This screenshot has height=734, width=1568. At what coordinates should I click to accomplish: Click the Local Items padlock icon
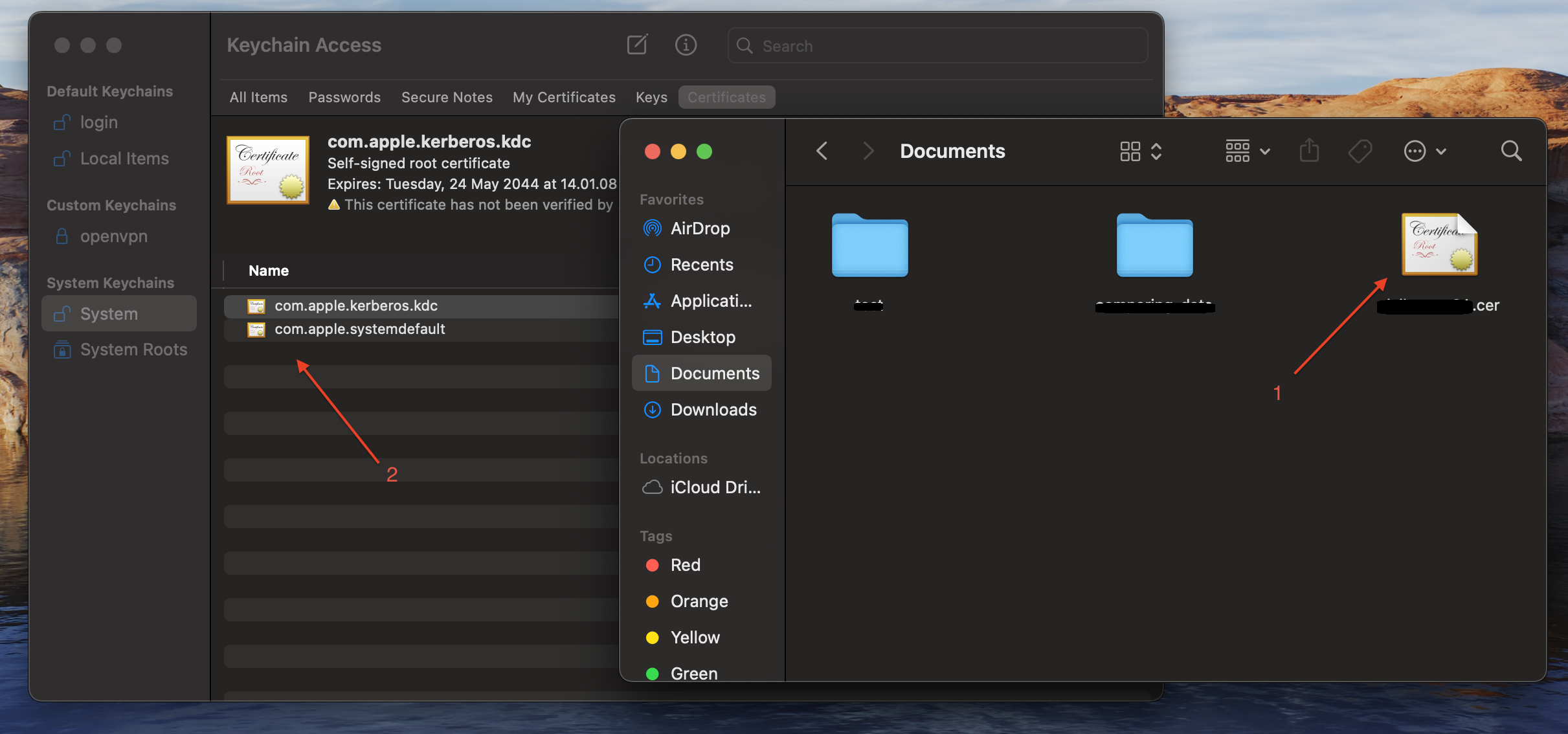click(x=62, y=158)
